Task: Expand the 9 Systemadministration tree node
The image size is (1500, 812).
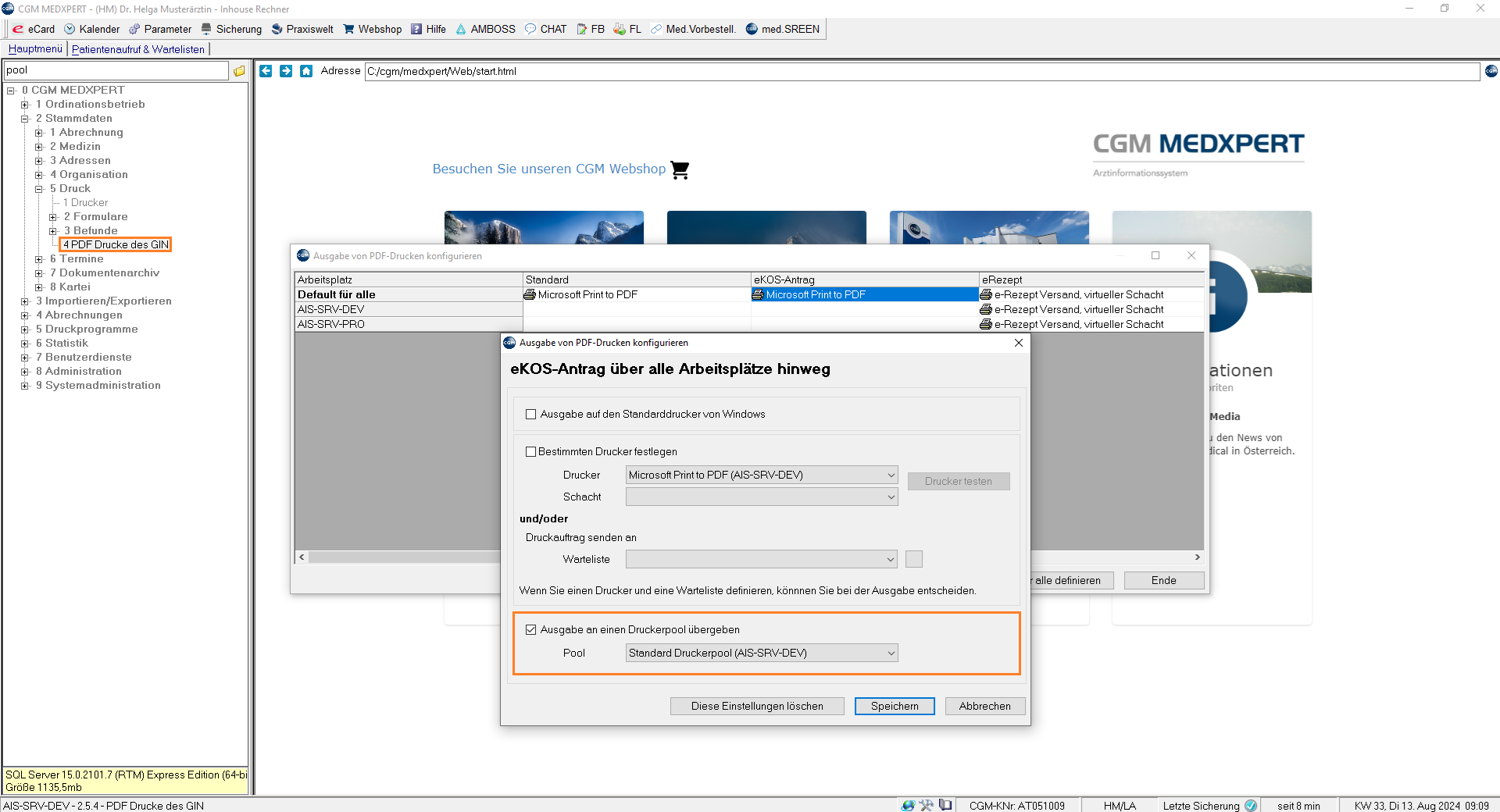Action: tap(25, 386)
